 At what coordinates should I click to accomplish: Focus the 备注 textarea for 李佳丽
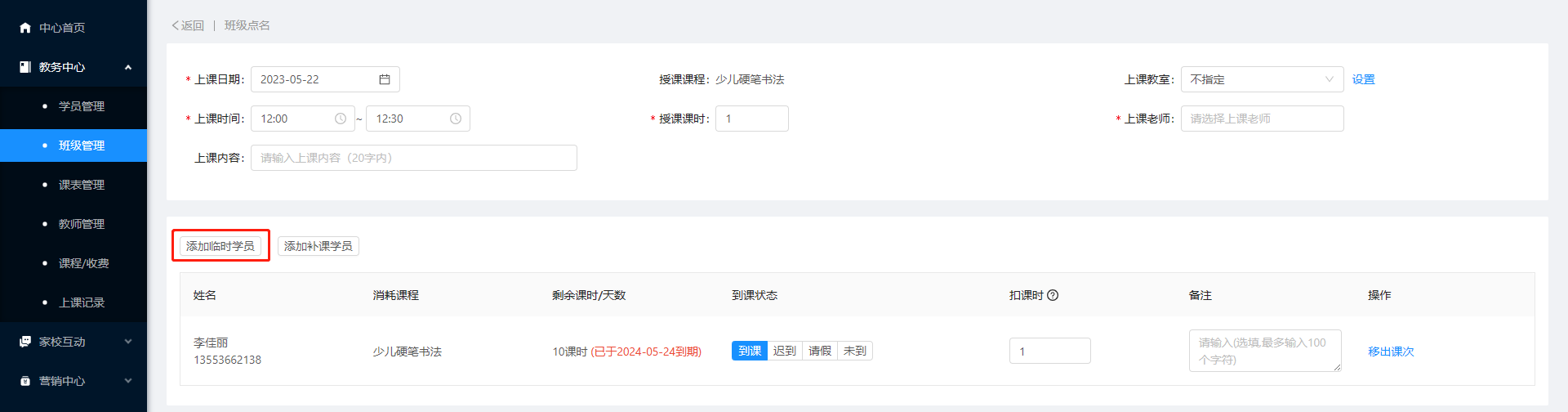pos(1265,351)
